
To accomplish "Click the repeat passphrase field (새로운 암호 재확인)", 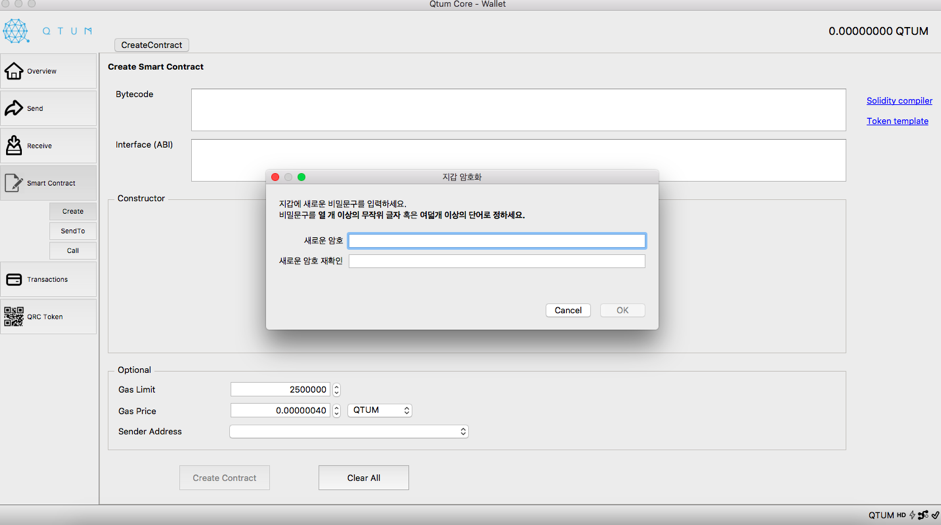I will click(497, 261).
